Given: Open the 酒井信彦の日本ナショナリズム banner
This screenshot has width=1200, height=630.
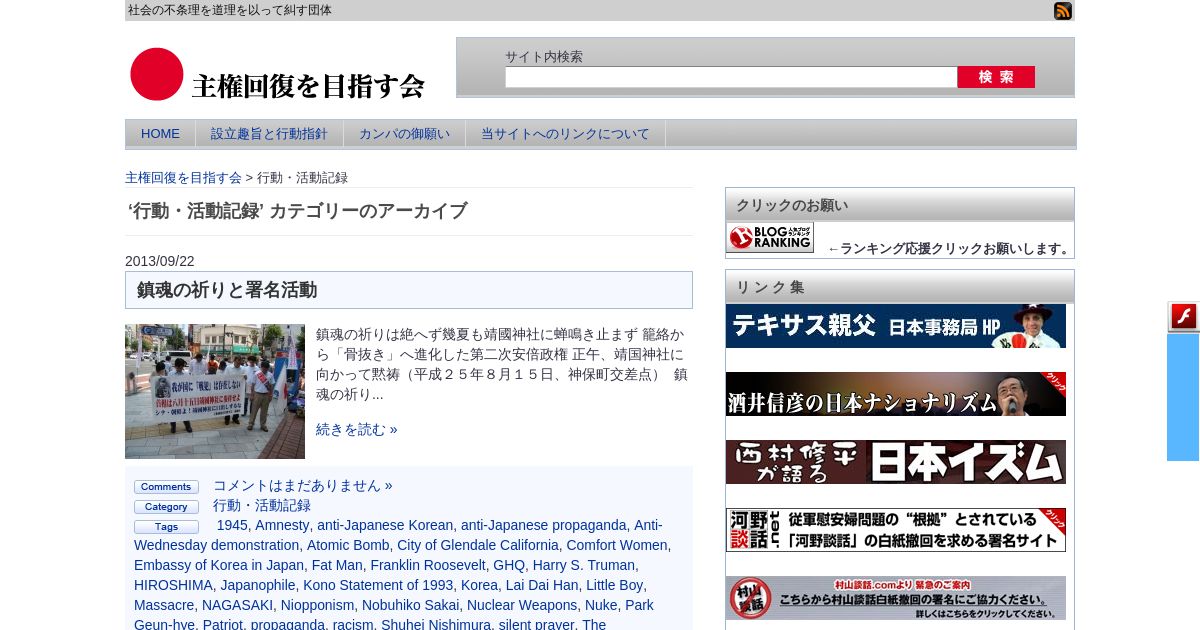Looking at the screenshot, I should tap(896, 394).
